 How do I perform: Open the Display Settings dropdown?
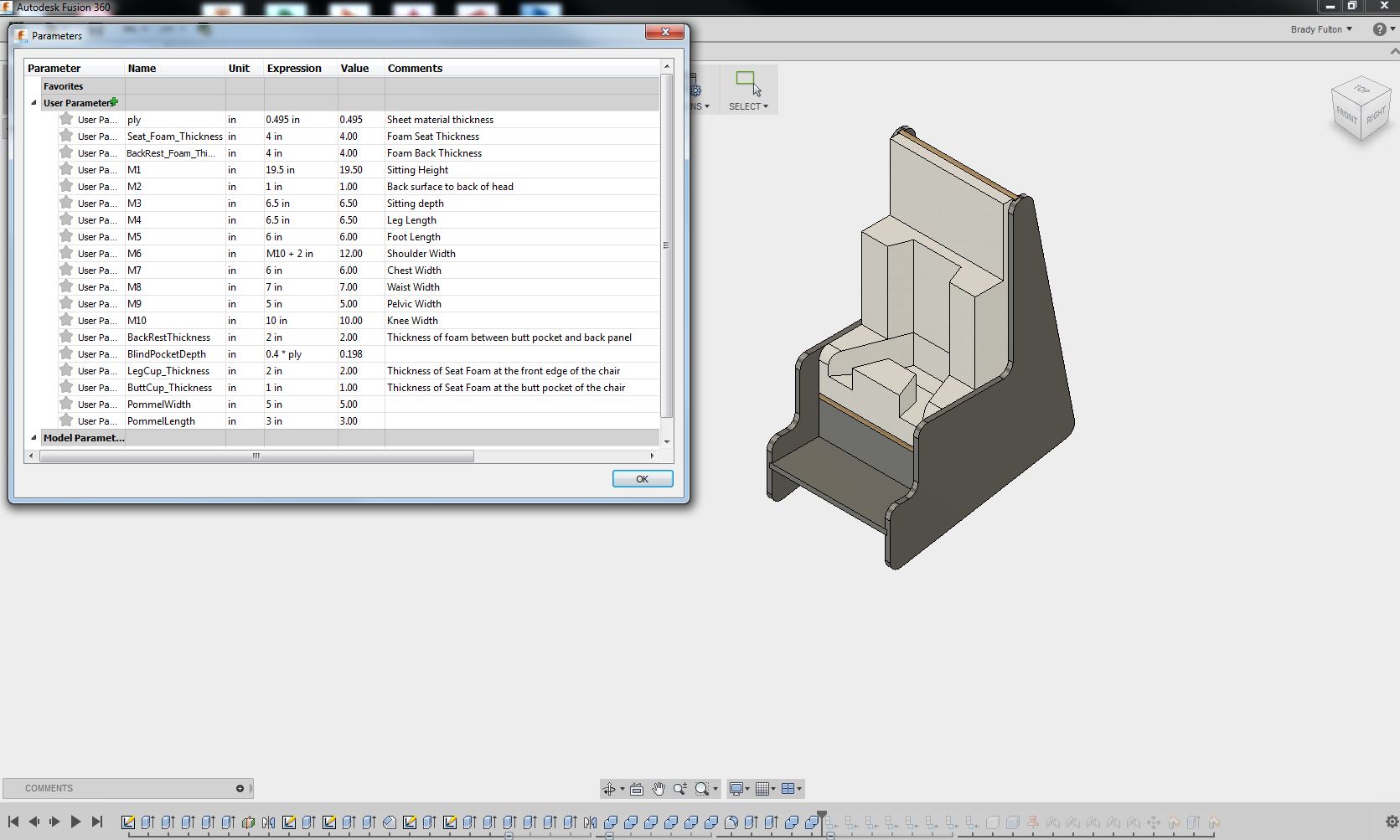tap(737, 789)
